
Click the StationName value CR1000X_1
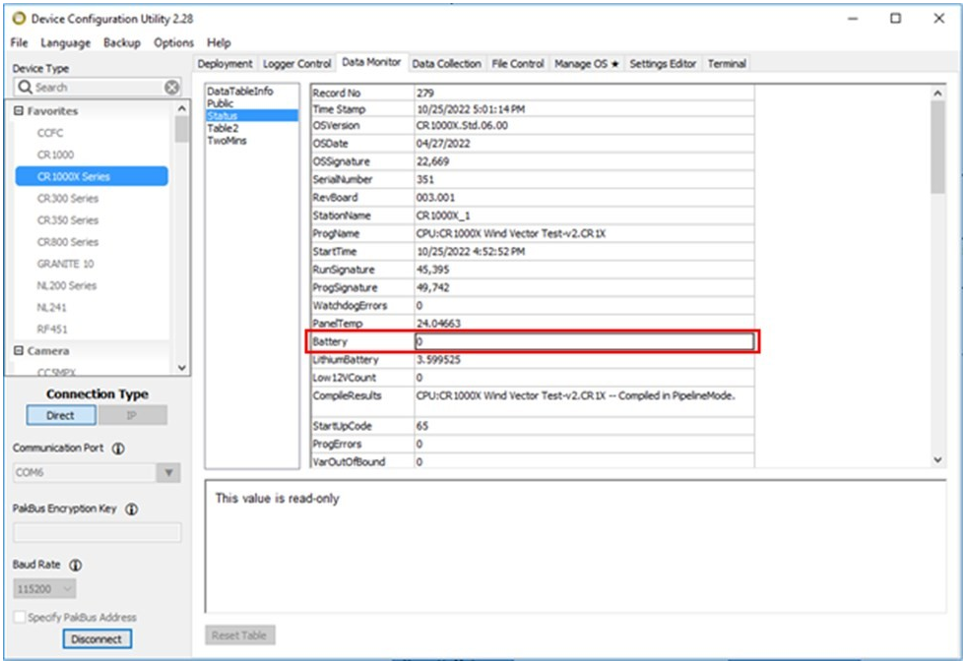click(443, 216)
